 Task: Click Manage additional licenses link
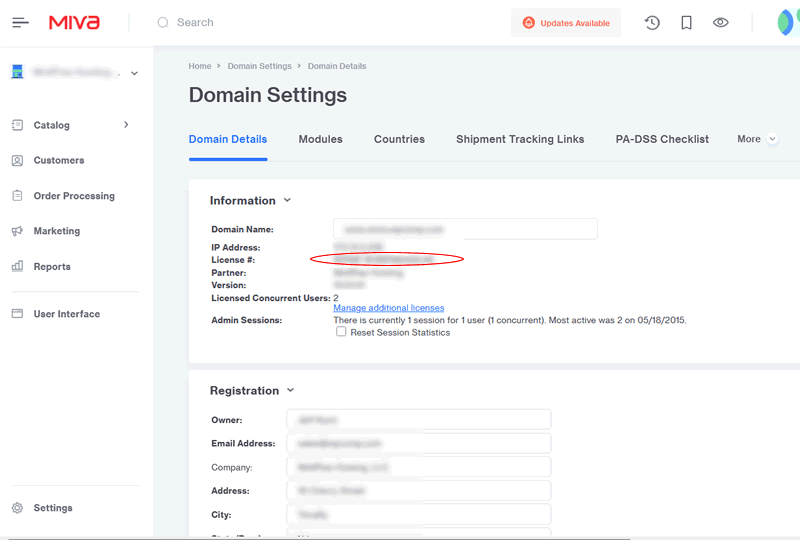click(x=388, y=308)
